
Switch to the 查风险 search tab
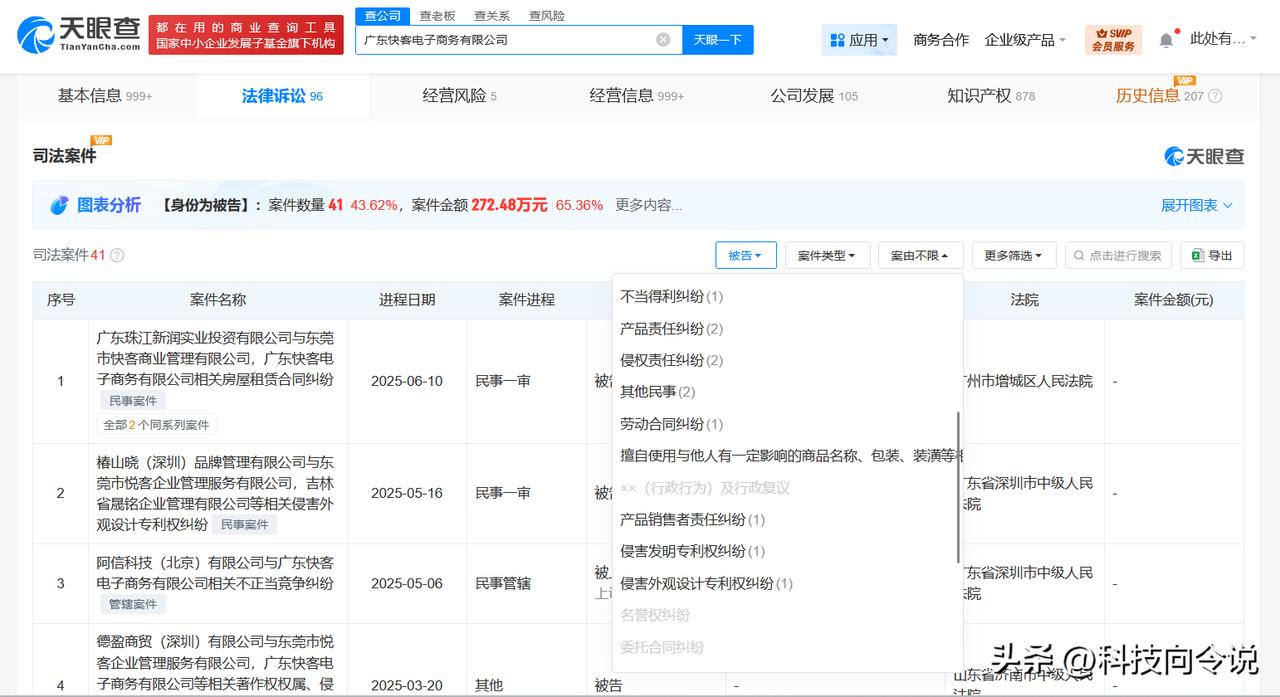[x=546, y=16]
